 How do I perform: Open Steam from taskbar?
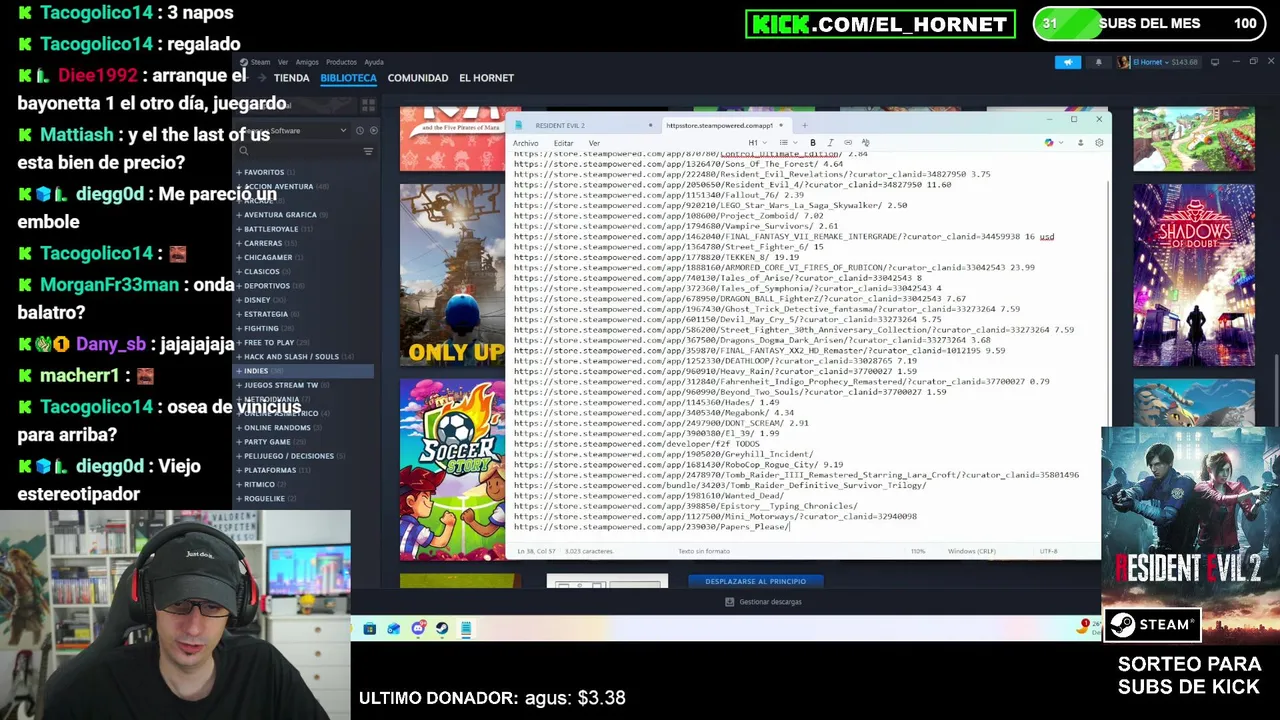point(442,629)
